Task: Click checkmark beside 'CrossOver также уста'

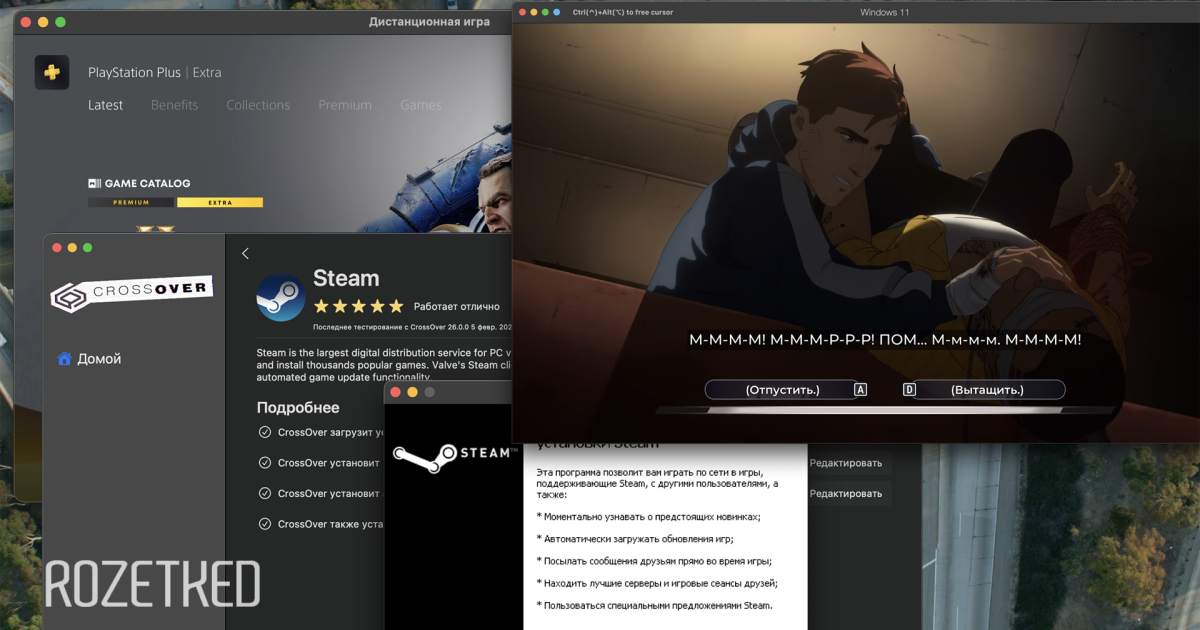Action: coord(265,523)
